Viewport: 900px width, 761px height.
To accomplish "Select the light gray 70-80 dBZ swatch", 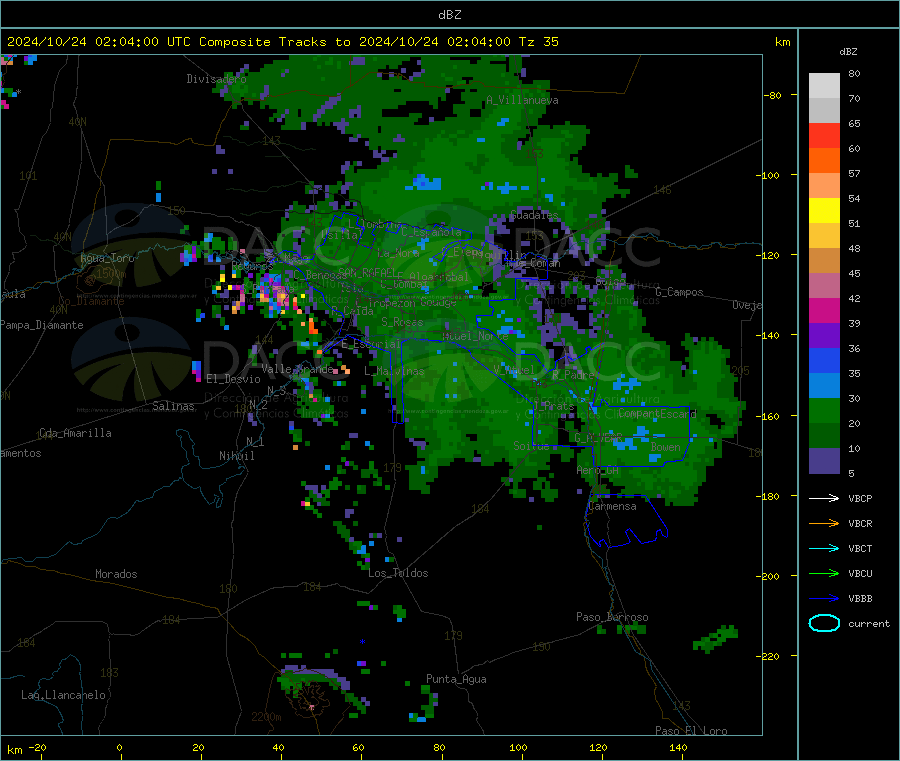I will coord(824,86).
